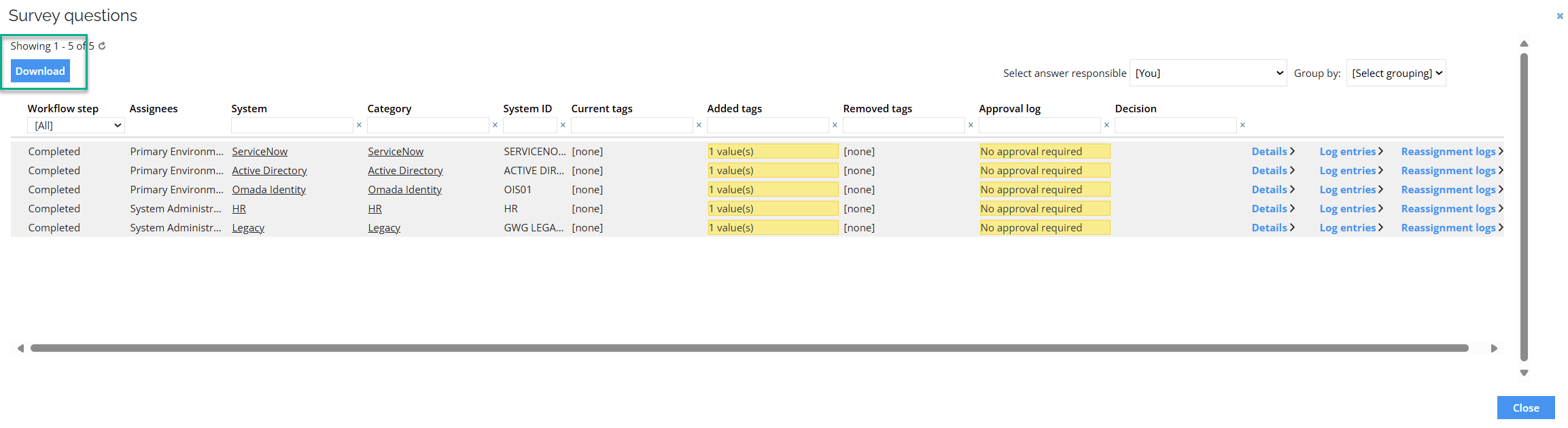
Task: Focus the Decision filter input
Action: pyautogui.click(x=1176, y=125)
